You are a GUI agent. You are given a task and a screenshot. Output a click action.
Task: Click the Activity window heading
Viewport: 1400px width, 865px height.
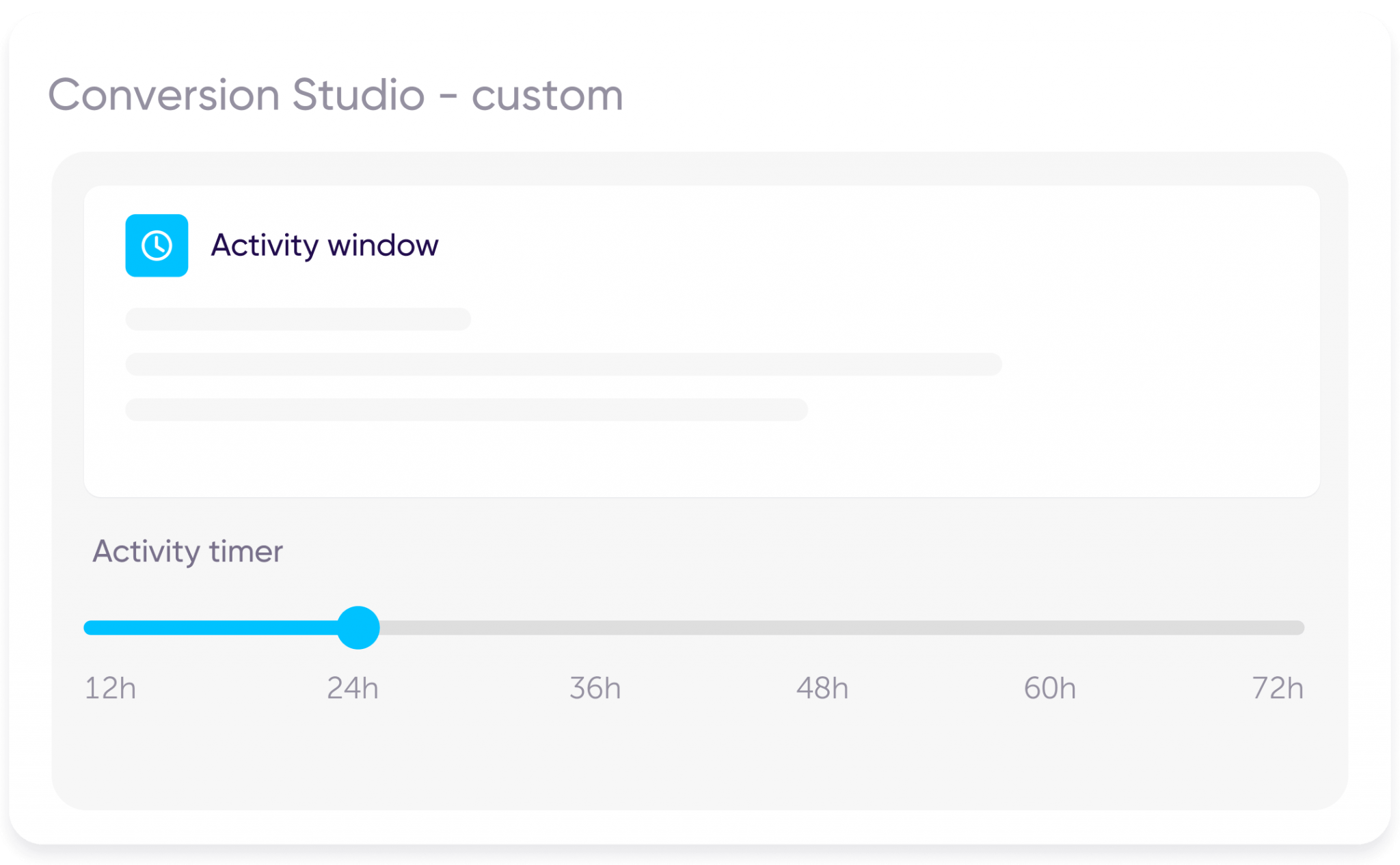(x=324, y=245)
